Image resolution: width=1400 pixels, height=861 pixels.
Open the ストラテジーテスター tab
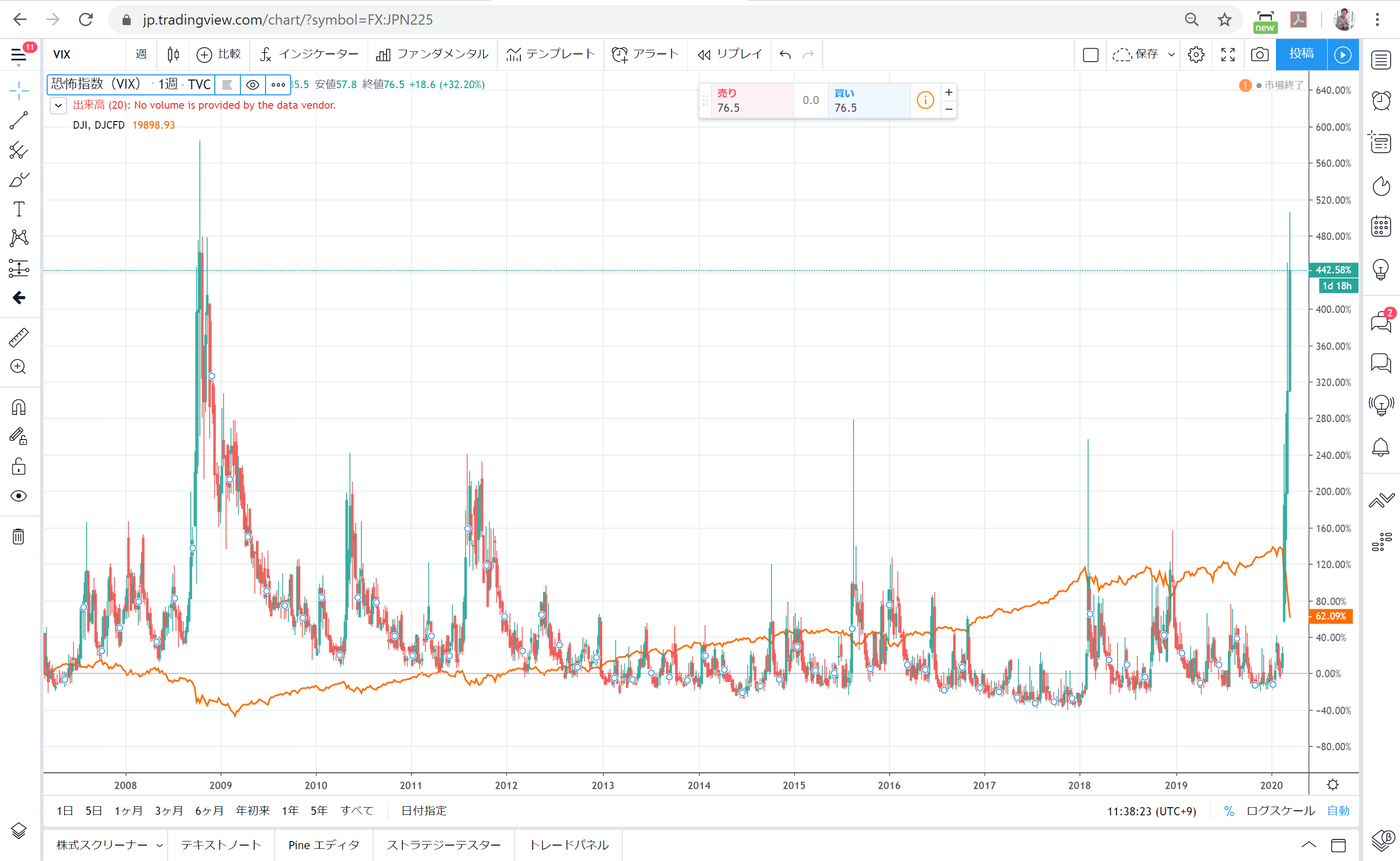(x=444, y=845)
